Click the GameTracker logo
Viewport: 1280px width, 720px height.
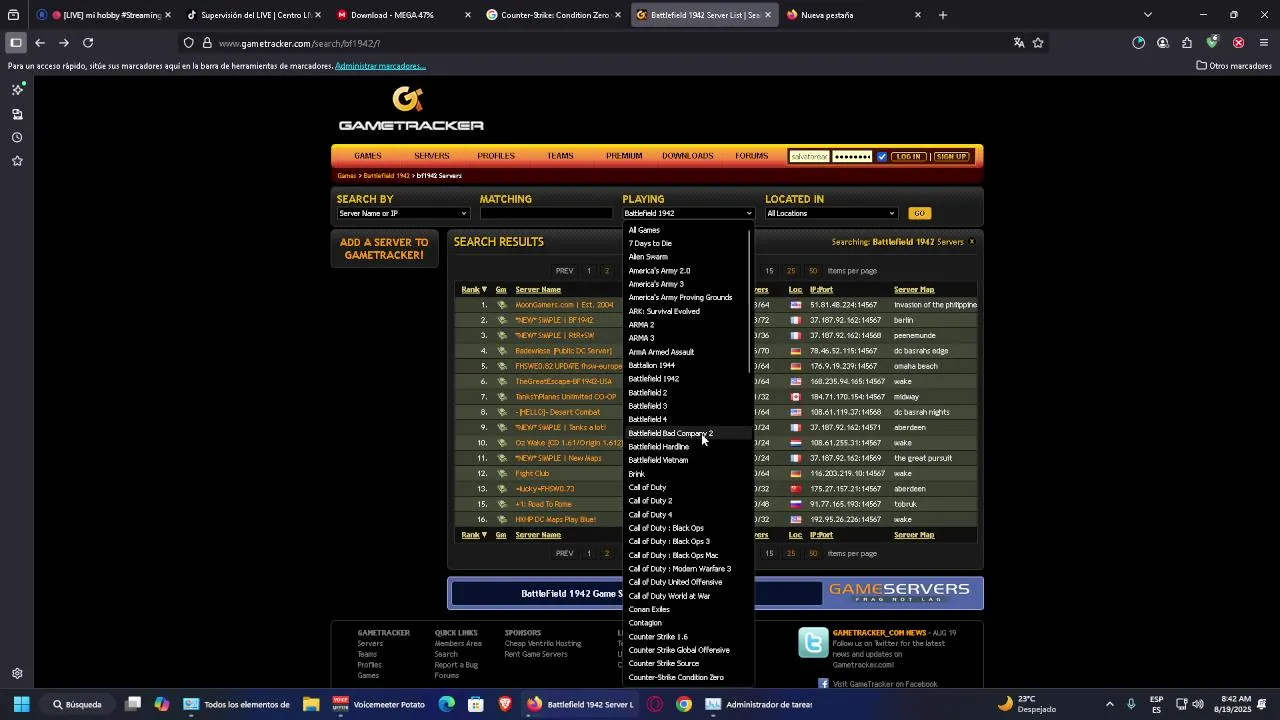coord(411,109)
